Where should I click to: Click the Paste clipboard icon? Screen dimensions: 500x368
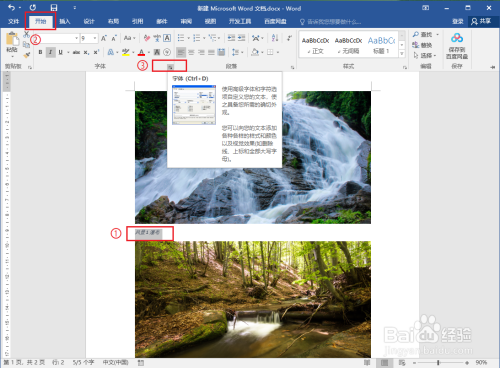(12, 39)
